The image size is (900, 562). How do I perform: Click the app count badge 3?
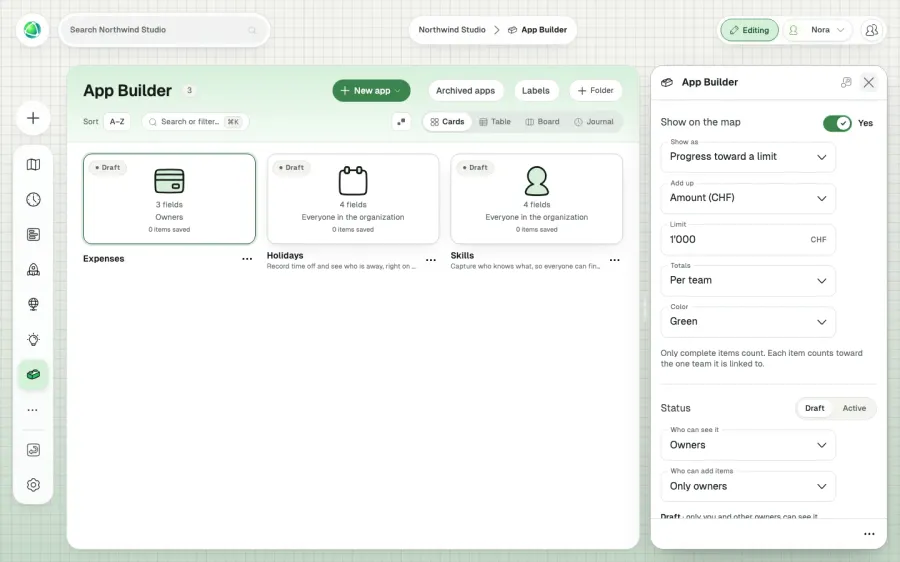(x=189, y=90)
